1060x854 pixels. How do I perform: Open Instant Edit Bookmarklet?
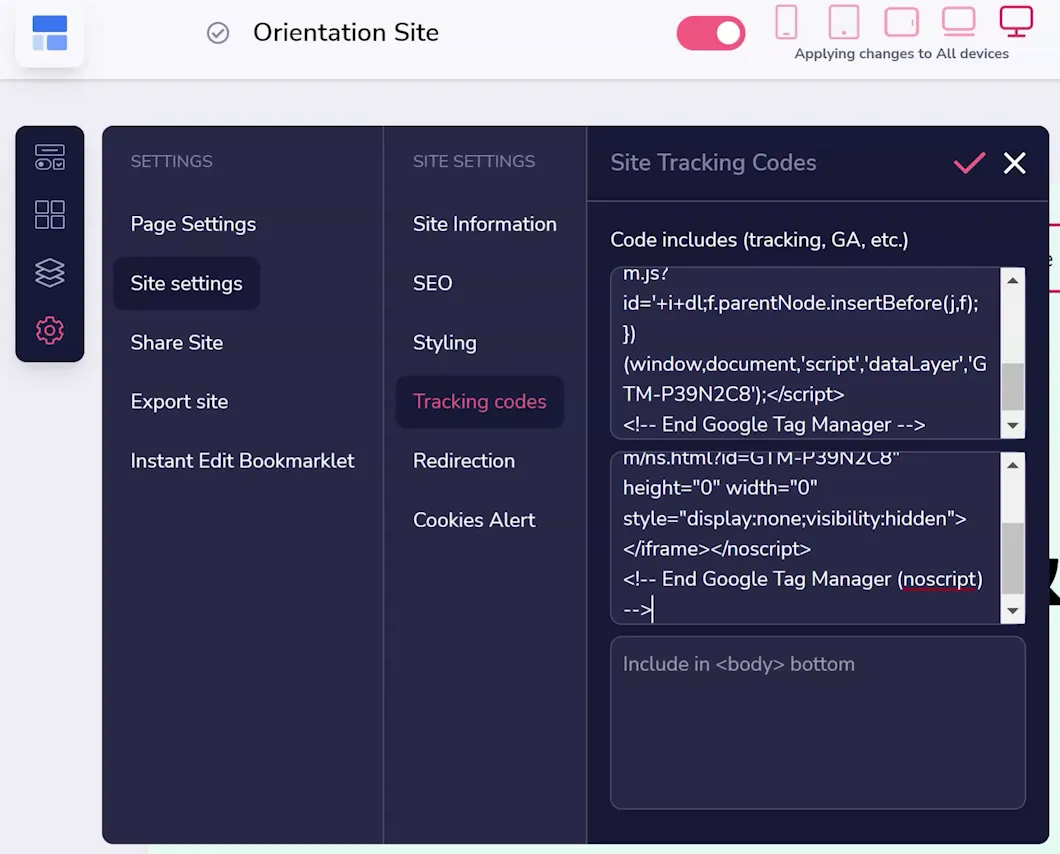(242, 460)
